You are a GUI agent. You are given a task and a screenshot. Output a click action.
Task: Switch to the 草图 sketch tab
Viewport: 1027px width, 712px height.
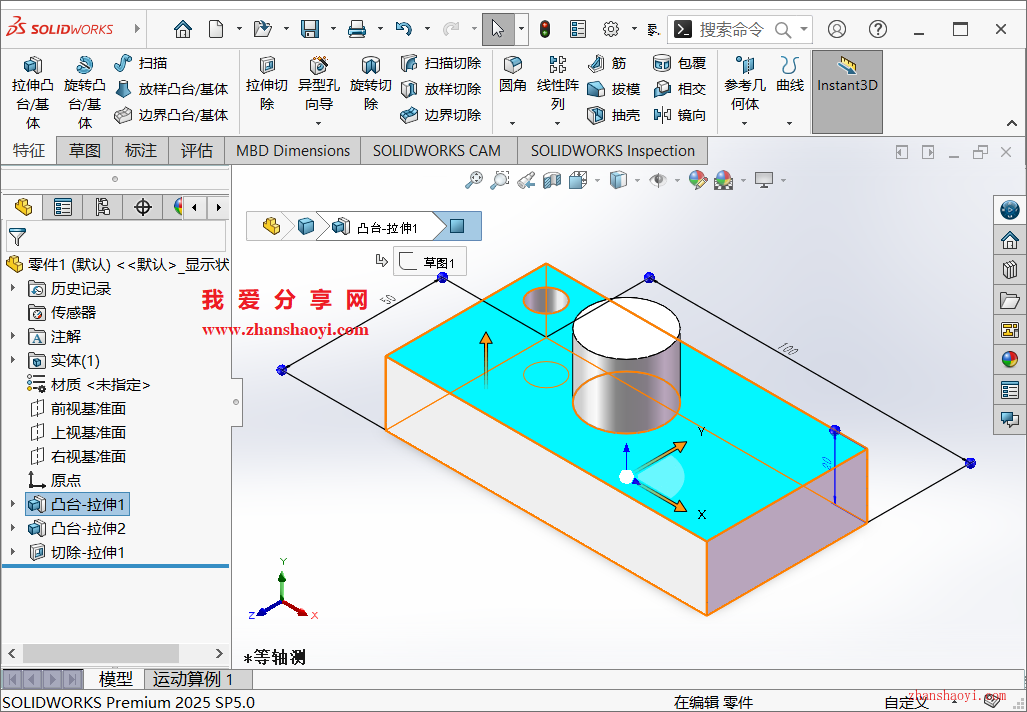[84, 151]
